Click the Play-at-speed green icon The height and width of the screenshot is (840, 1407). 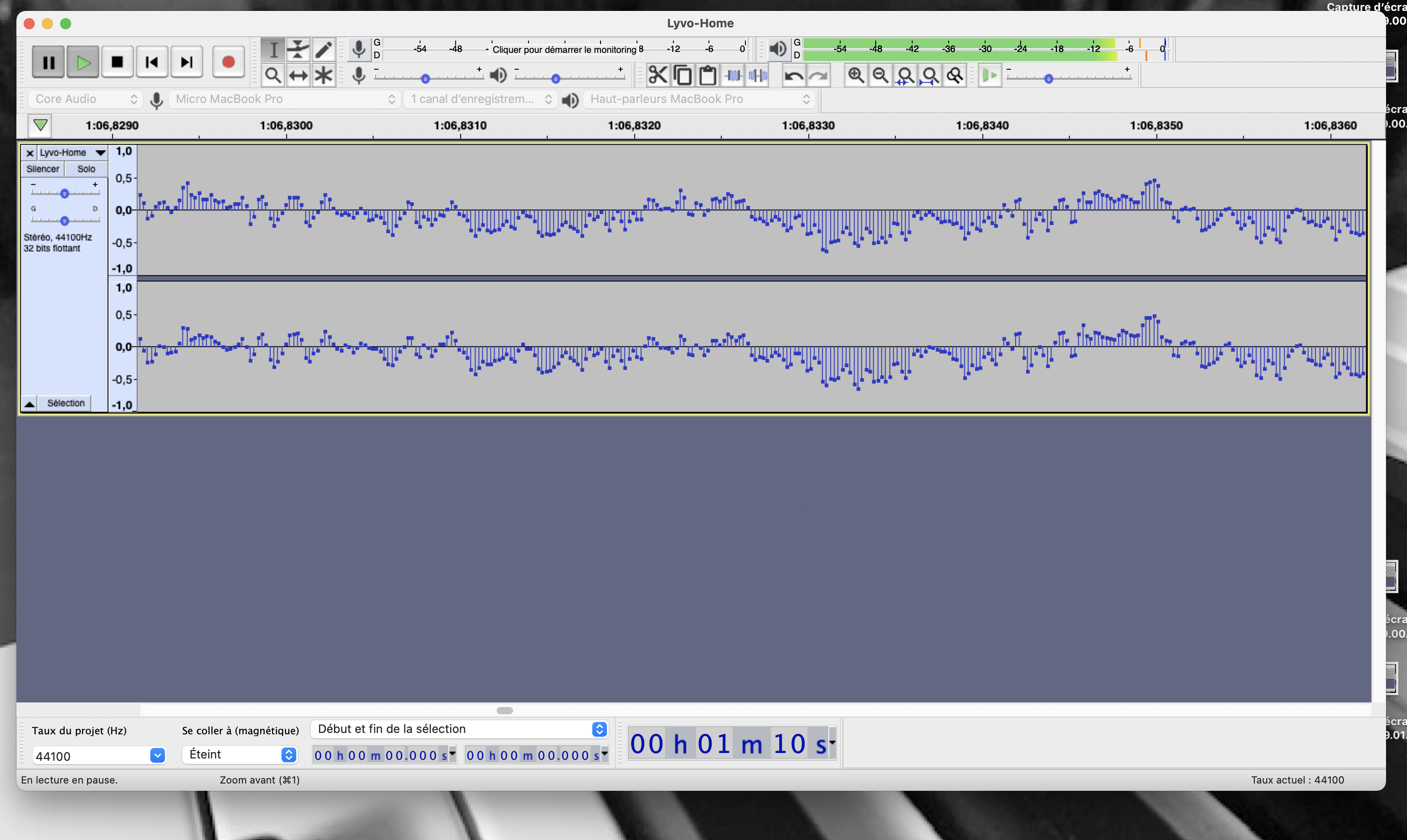(x=989, y=75)
